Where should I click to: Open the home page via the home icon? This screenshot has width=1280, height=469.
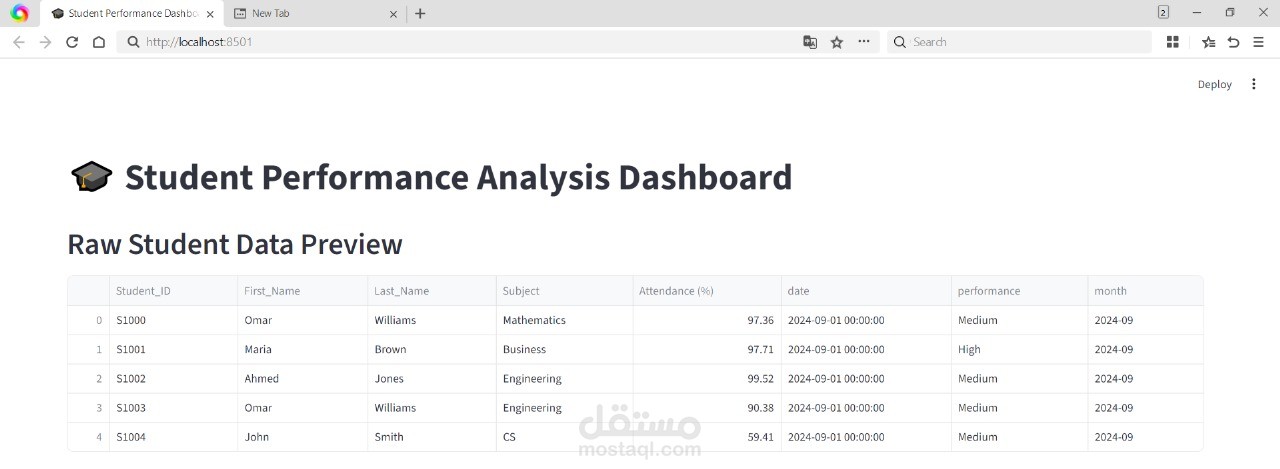(98, 42)
